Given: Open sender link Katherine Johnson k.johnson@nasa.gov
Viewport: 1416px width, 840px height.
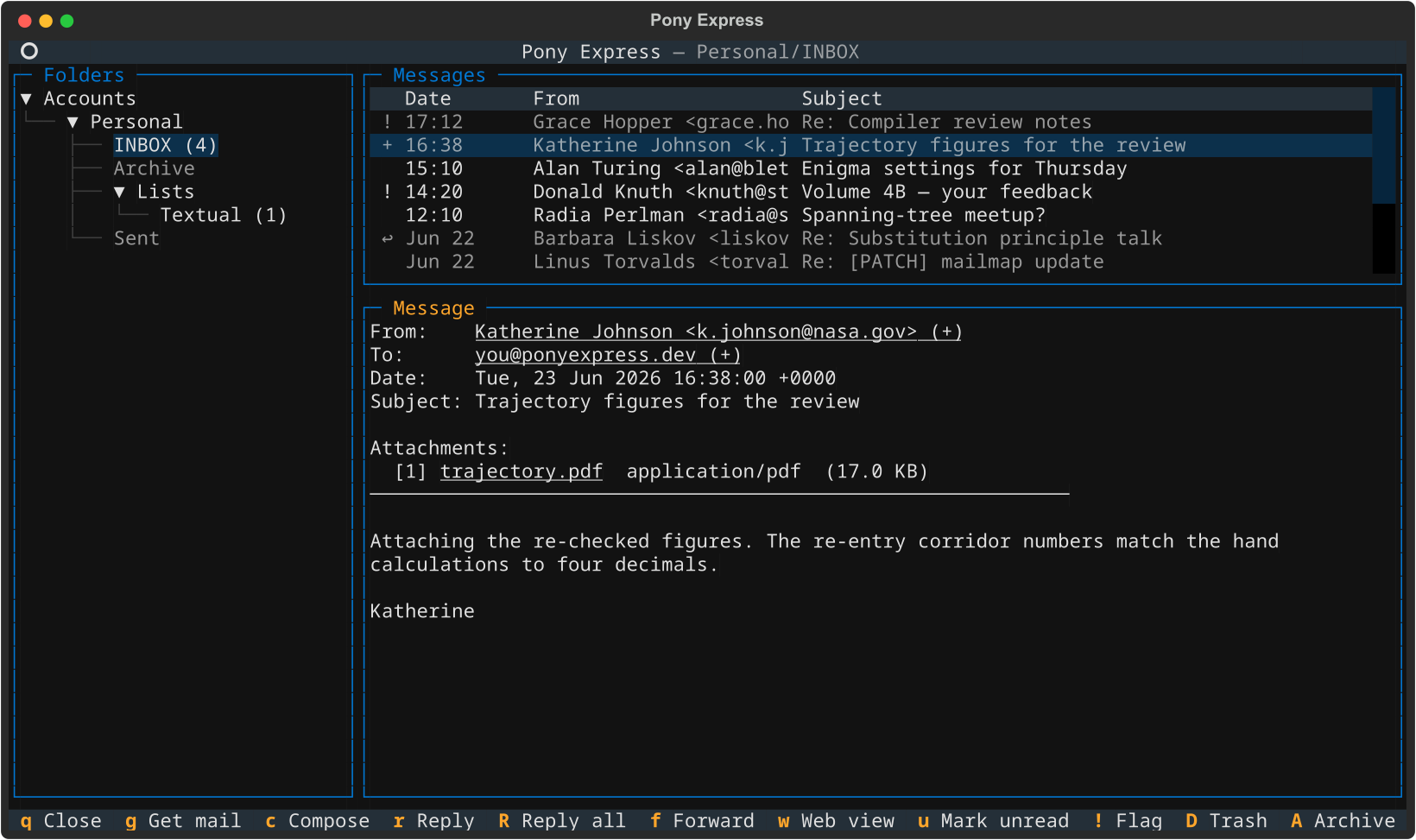Looking at the screenshot, I should [x=718, y=332].
